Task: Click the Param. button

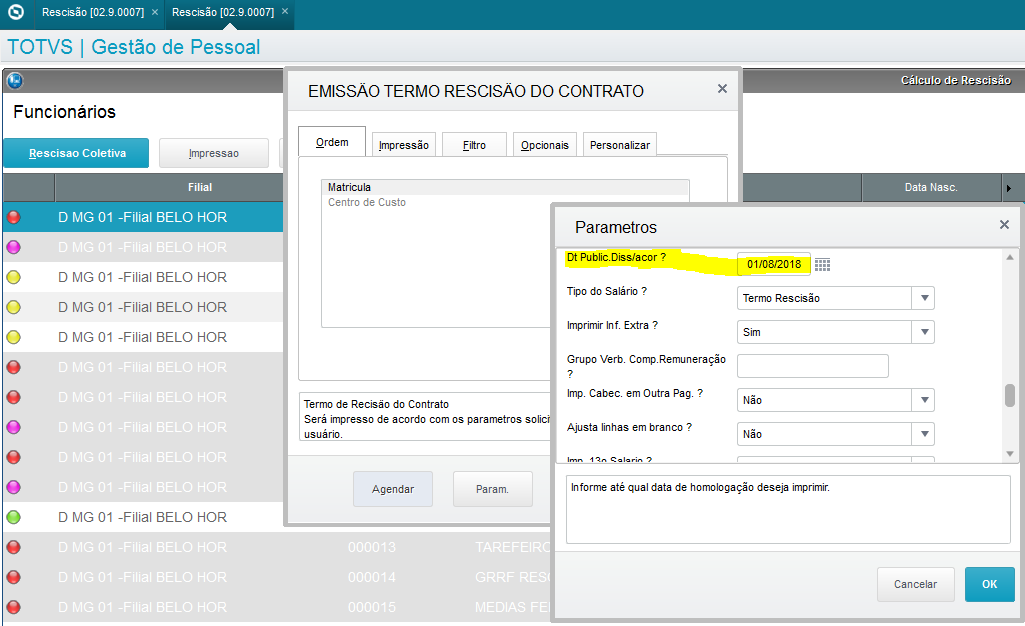Action: (x=492, y=489)
